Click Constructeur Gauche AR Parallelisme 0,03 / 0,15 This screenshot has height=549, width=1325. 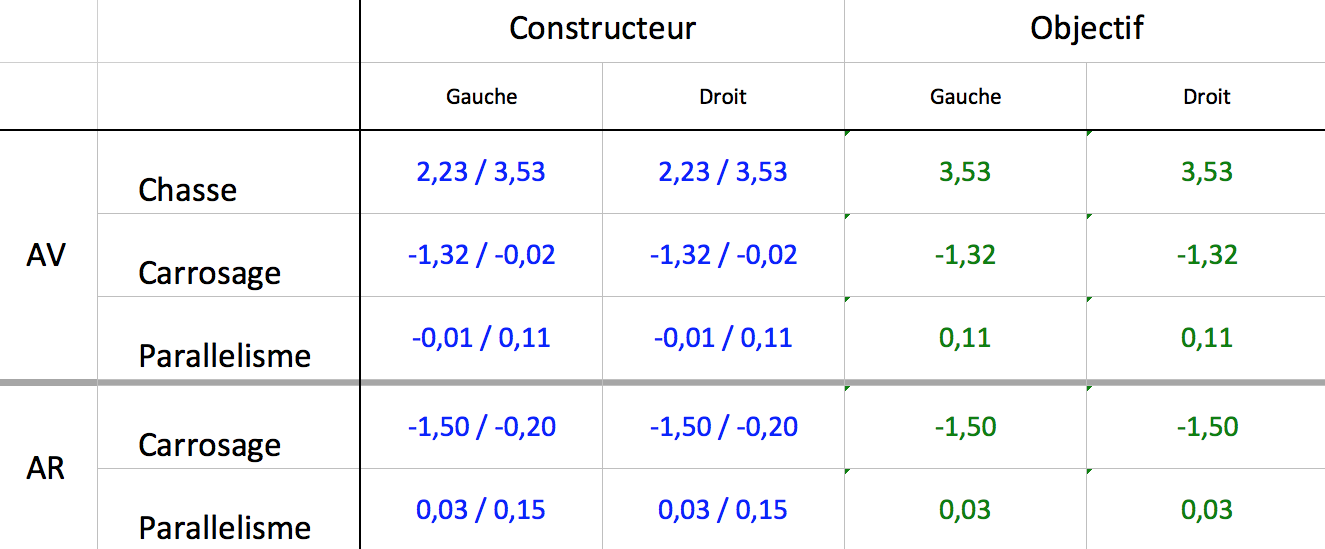(x=481, y=509)
